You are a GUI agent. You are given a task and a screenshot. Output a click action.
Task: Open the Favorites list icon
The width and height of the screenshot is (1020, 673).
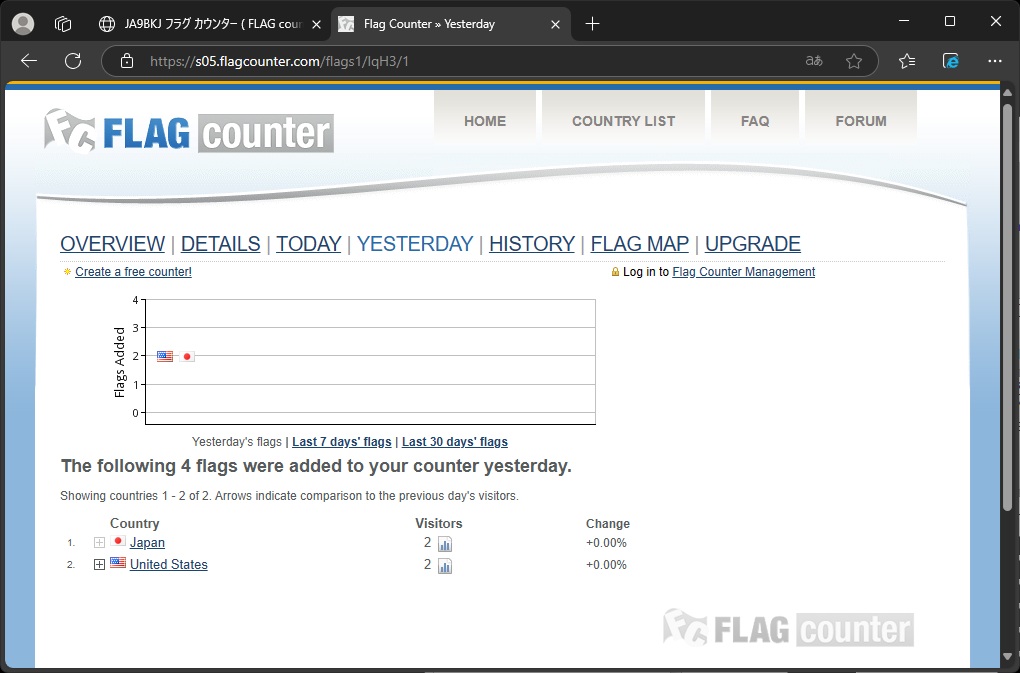907,61
